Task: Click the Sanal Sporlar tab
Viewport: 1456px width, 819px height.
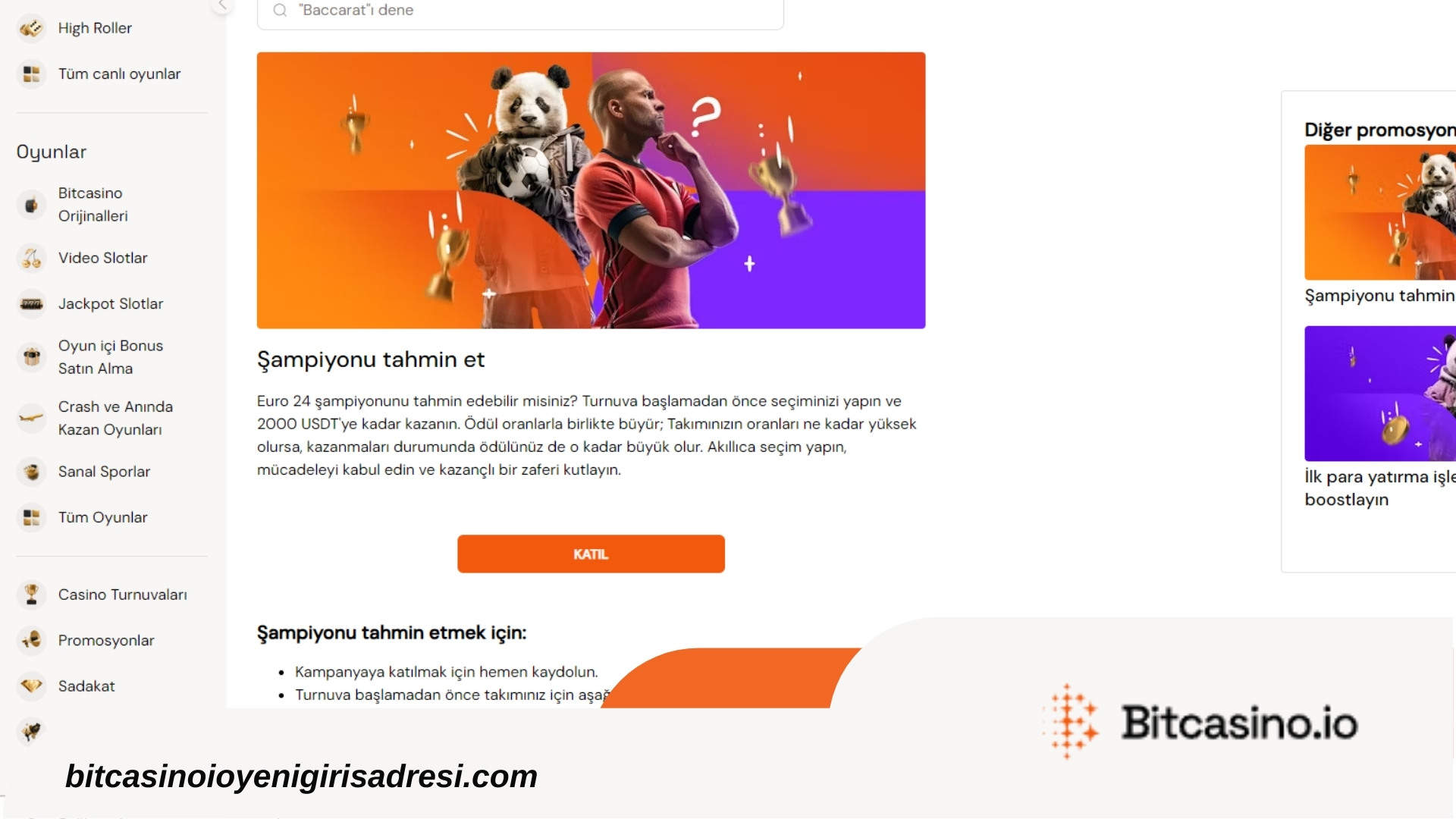Action: tap(104, 471)
